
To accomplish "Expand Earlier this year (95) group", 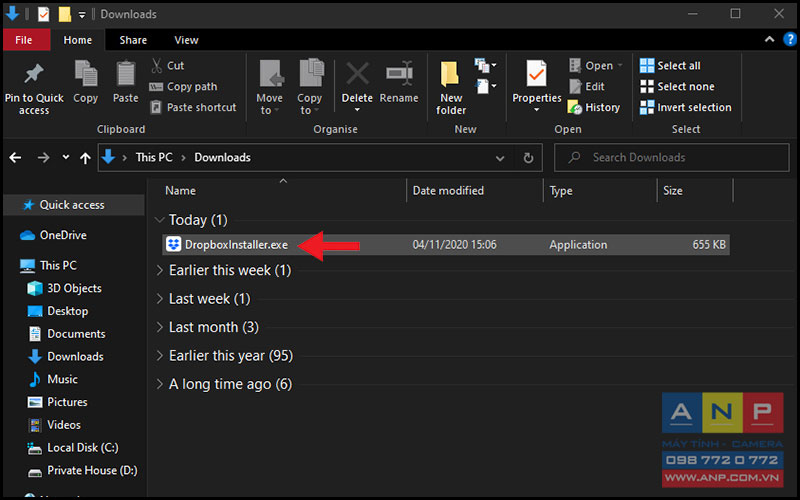I will tap(160, 356).
